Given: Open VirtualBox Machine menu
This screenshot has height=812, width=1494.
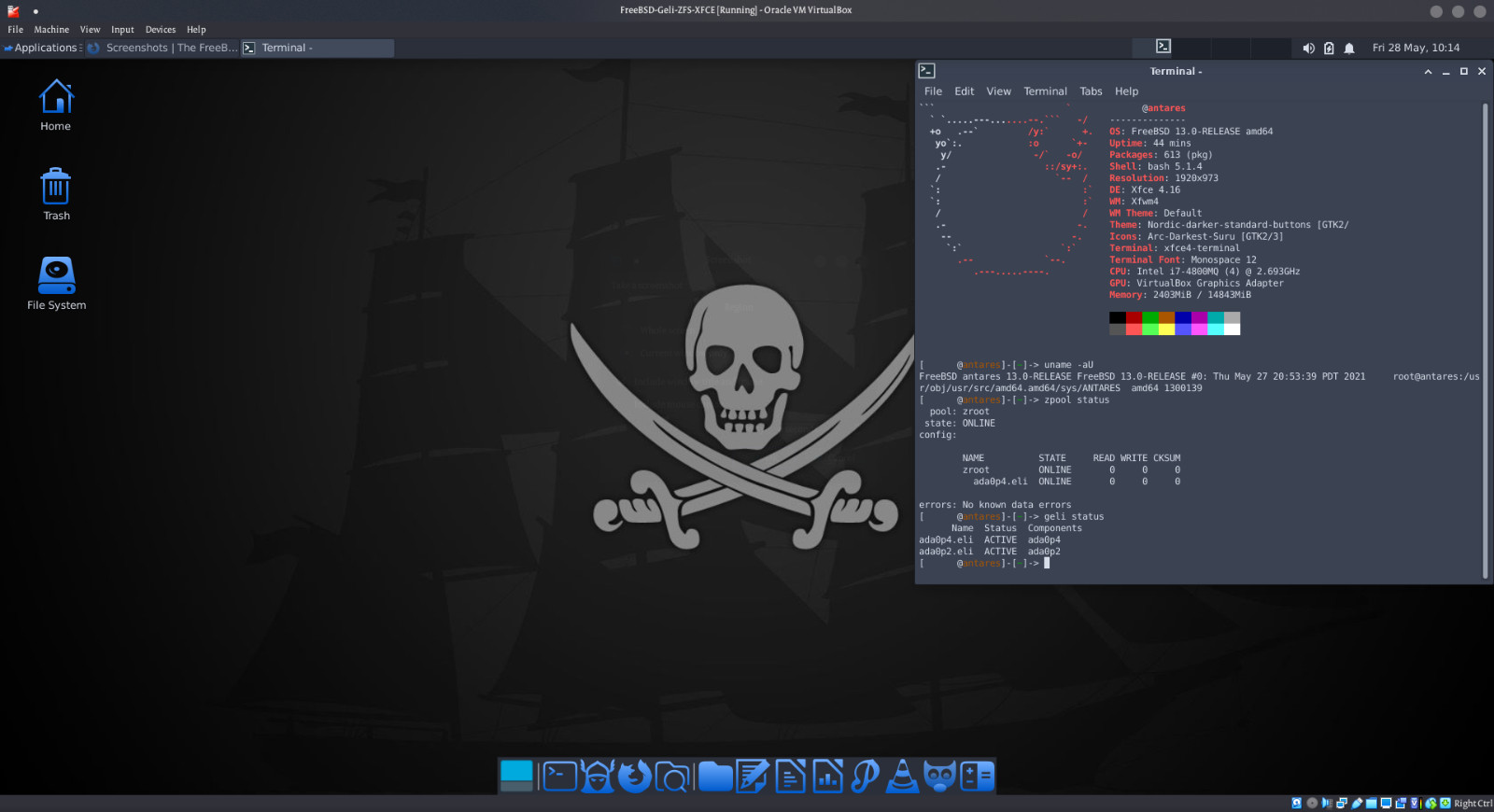Looking at the screenshot, I should pyautogui.click(x=51, y=30).
